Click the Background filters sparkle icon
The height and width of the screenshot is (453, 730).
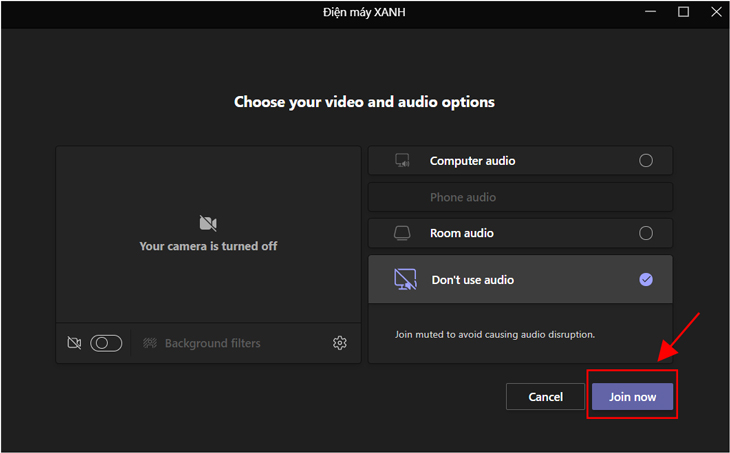pos(150,343)
